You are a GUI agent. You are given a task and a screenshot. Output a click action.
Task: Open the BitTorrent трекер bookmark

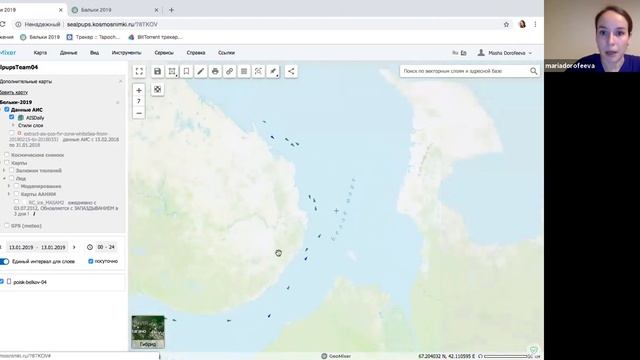point(155,37)
